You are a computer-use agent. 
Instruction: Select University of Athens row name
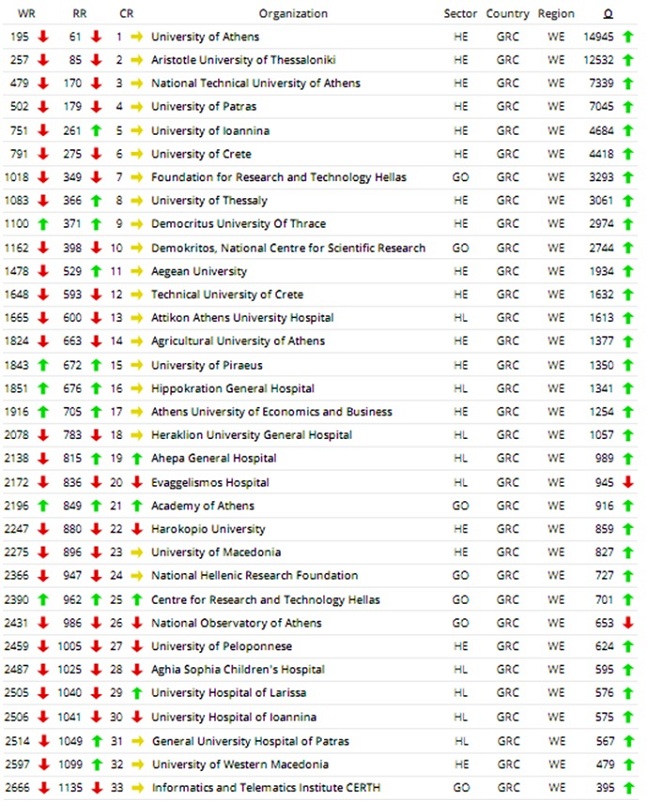click(x=205, y=37)
